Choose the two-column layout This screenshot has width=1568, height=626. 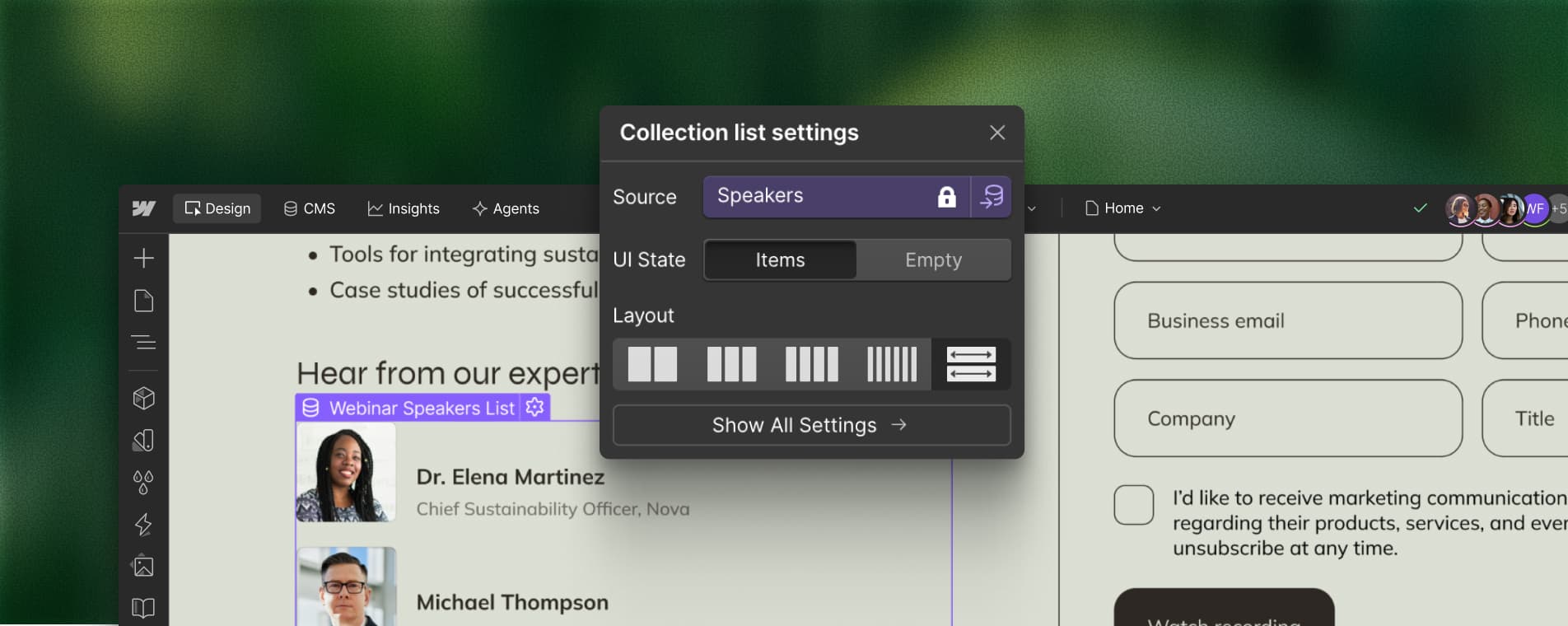coord(652,364)
